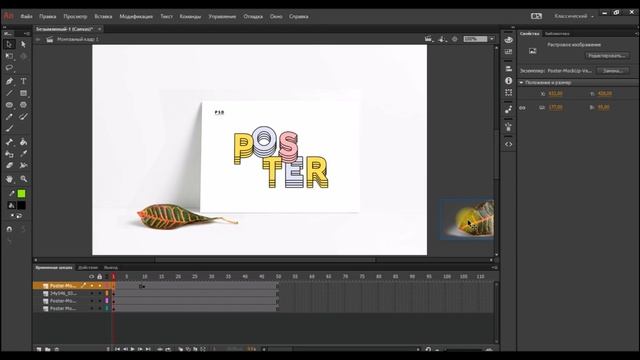
Task: Open the Файл menu
Action: click(27, 17)
